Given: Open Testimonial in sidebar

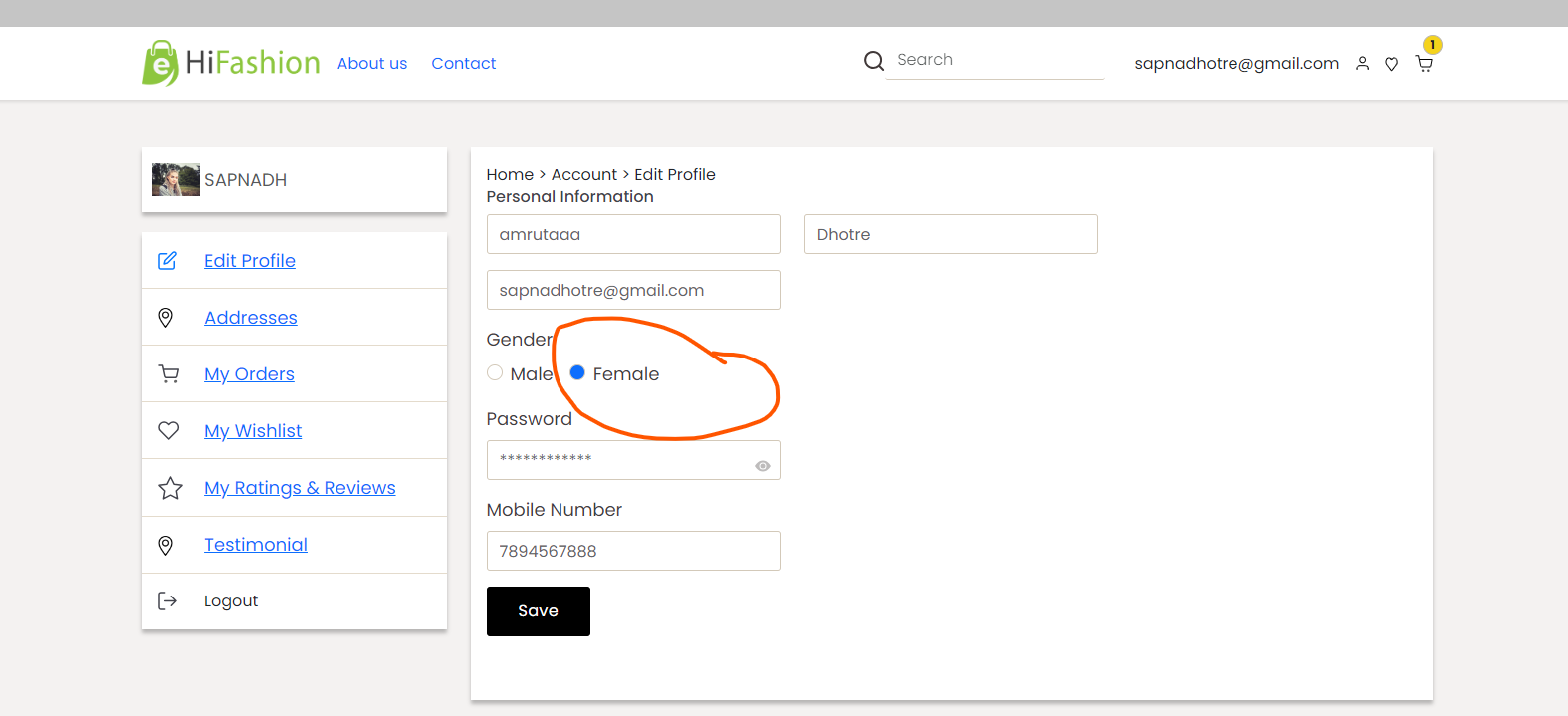Looking at the screenshot, I should point(256,545).
